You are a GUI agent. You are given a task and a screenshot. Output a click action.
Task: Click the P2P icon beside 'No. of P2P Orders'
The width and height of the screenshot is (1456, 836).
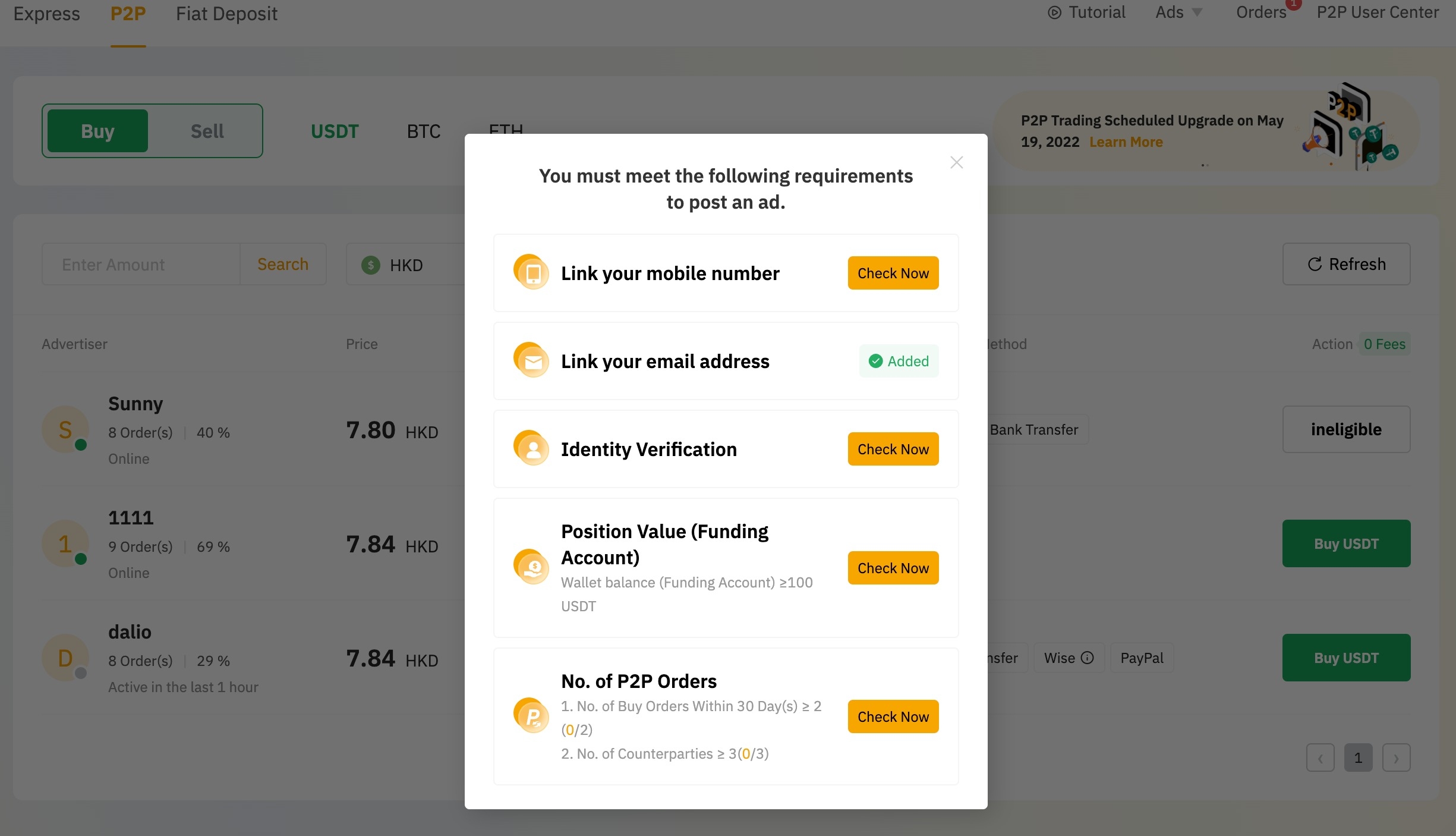pyautogui.click(x=532, y=715)
